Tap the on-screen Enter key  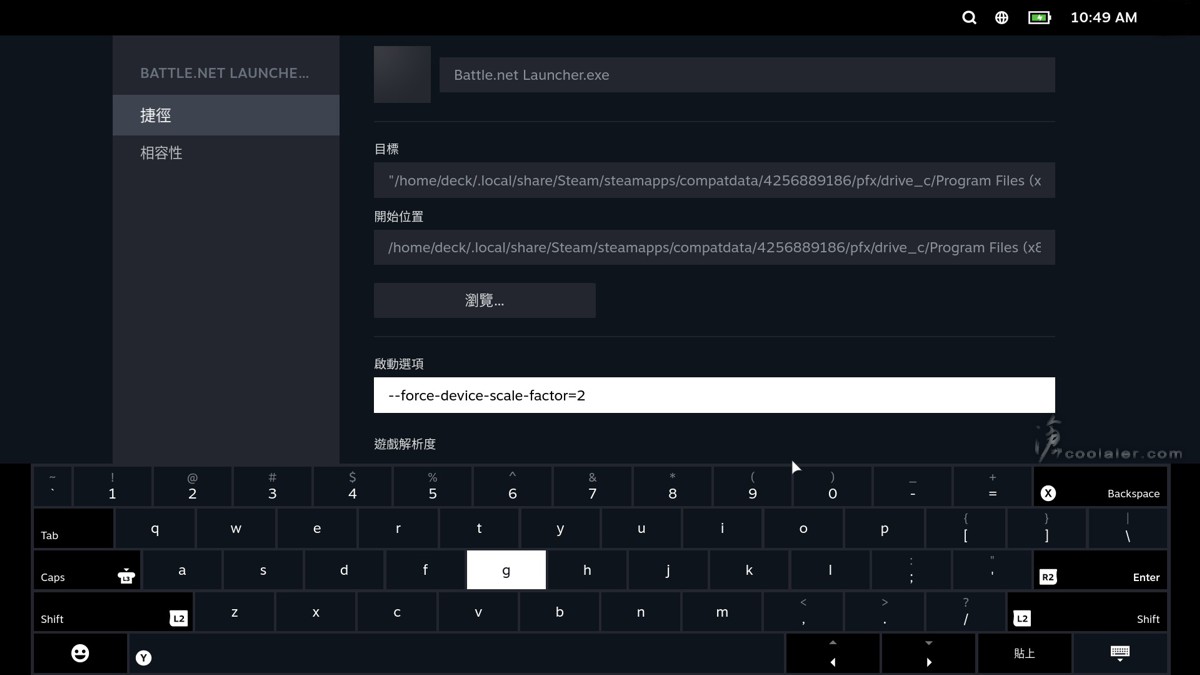(x=1100, y=570)
